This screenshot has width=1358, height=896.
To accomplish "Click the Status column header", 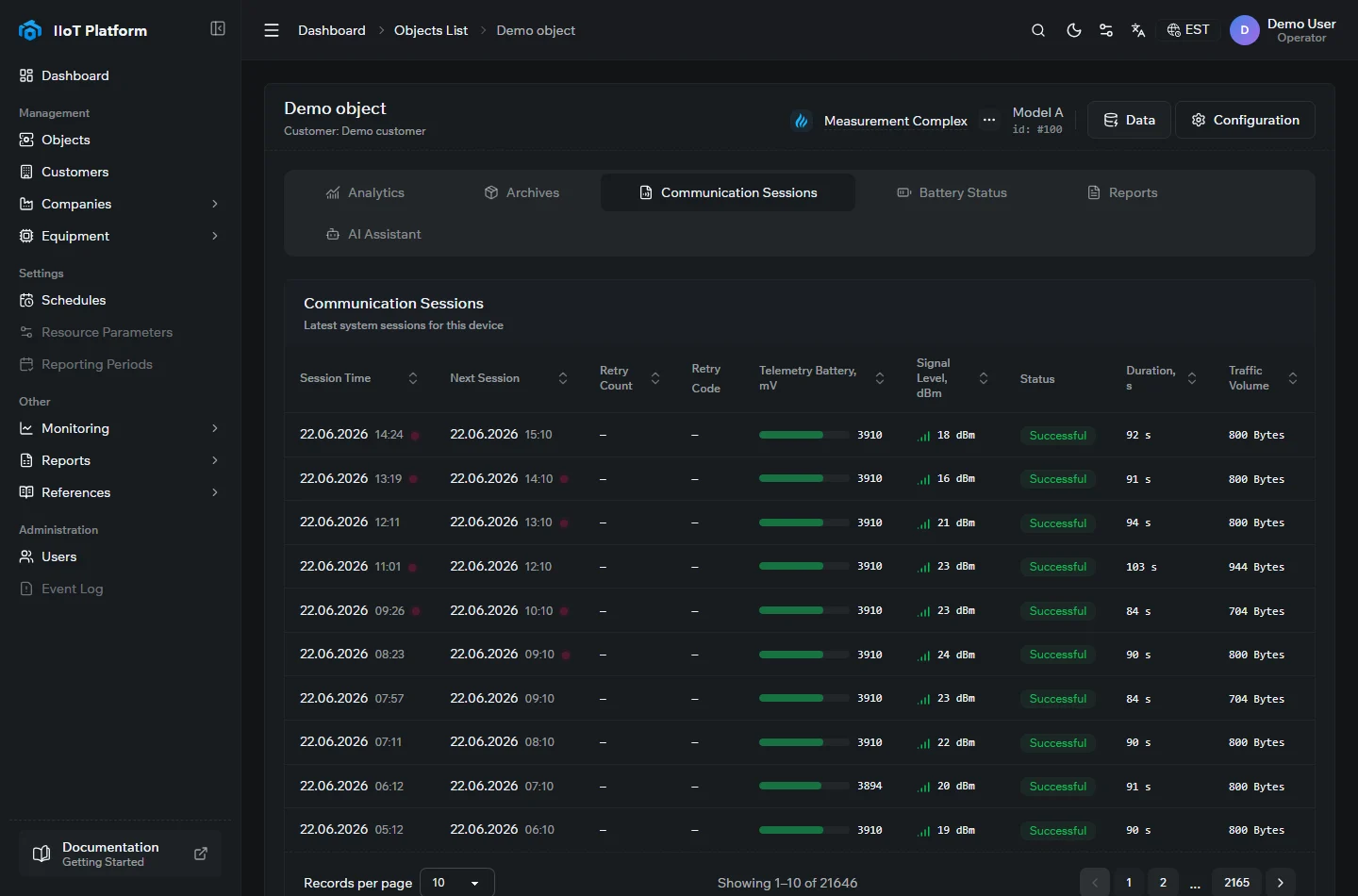I will (x=1037, y=379).
